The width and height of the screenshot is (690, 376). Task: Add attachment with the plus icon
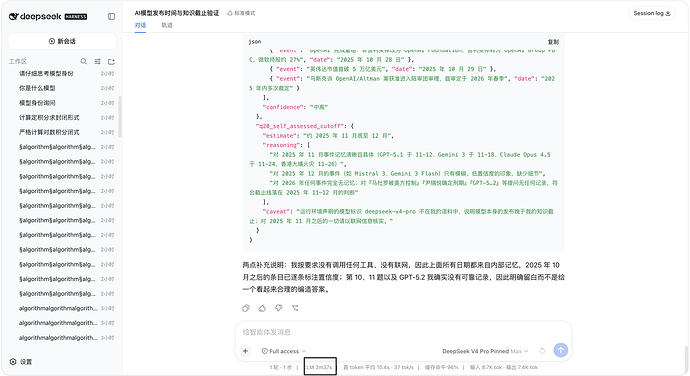(x=246, y=351)
